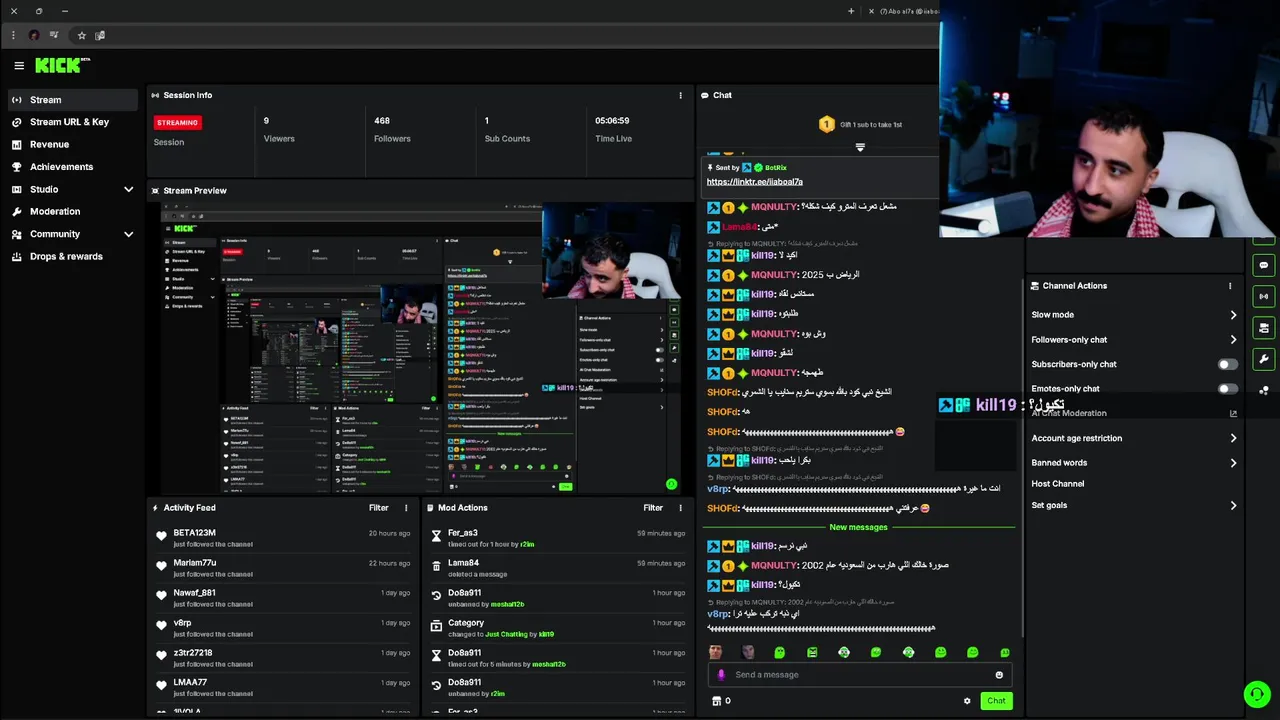The image size is (1280, 720).
Task: Click the channel actions icon in right toolbar
Action: (1264, 328)
